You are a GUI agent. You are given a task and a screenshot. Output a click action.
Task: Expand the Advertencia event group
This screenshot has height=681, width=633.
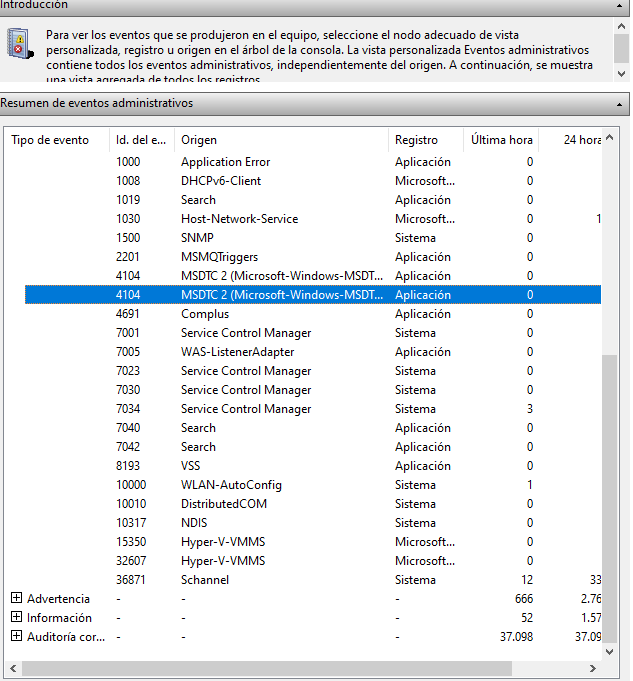tap(16, 598)
